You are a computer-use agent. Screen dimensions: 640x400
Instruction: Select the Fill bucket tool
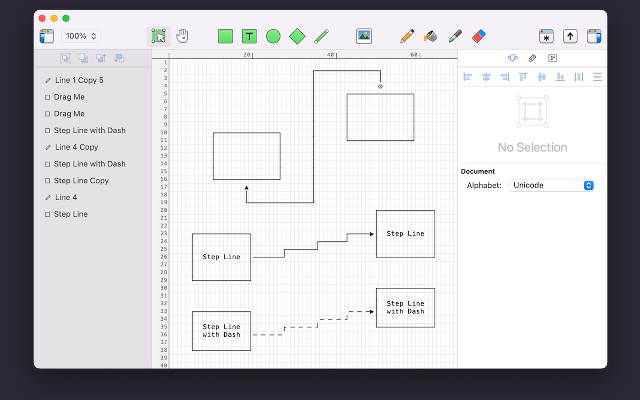(431, 36)
